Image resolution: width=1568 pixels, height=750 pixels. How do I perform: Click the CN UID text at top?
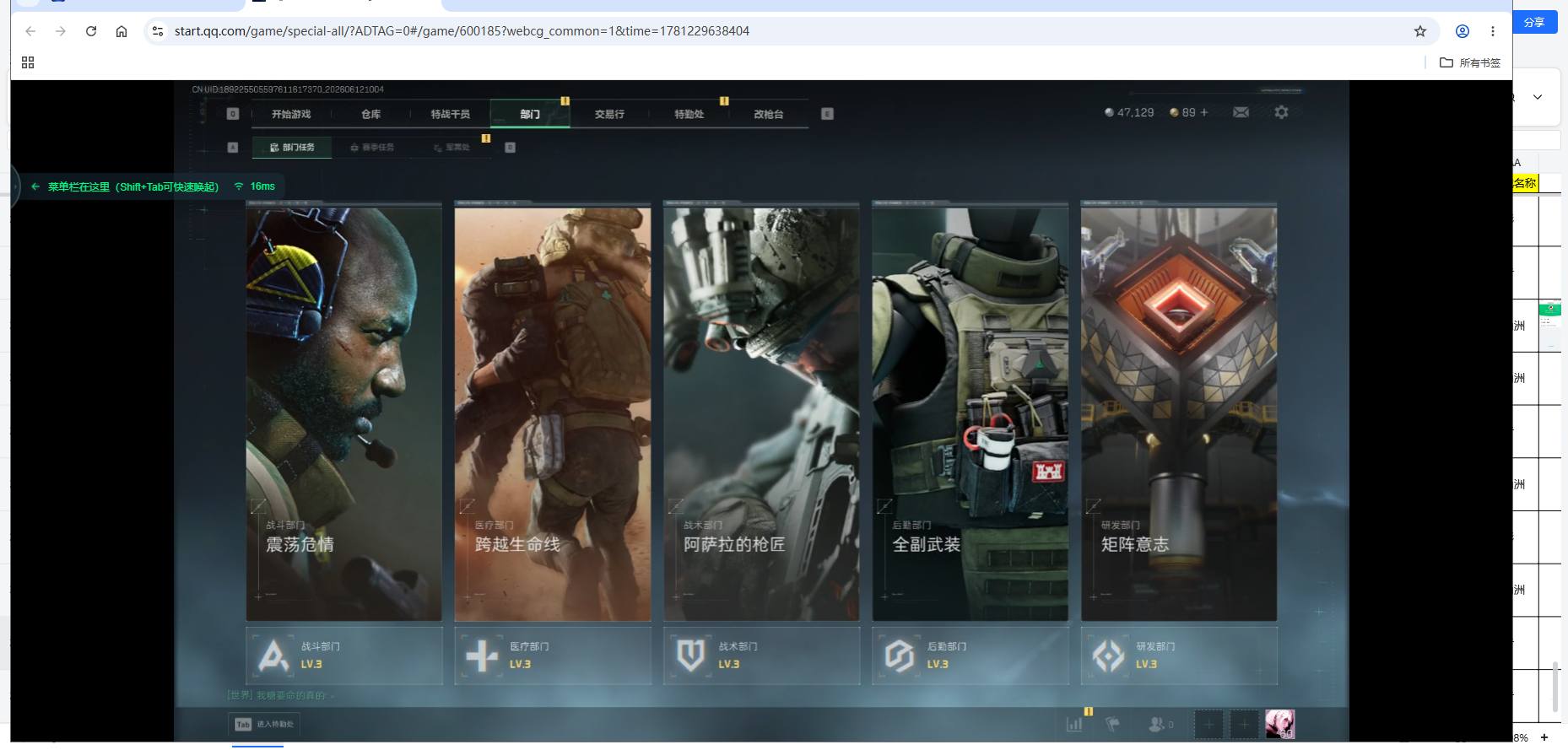(288, 89)
